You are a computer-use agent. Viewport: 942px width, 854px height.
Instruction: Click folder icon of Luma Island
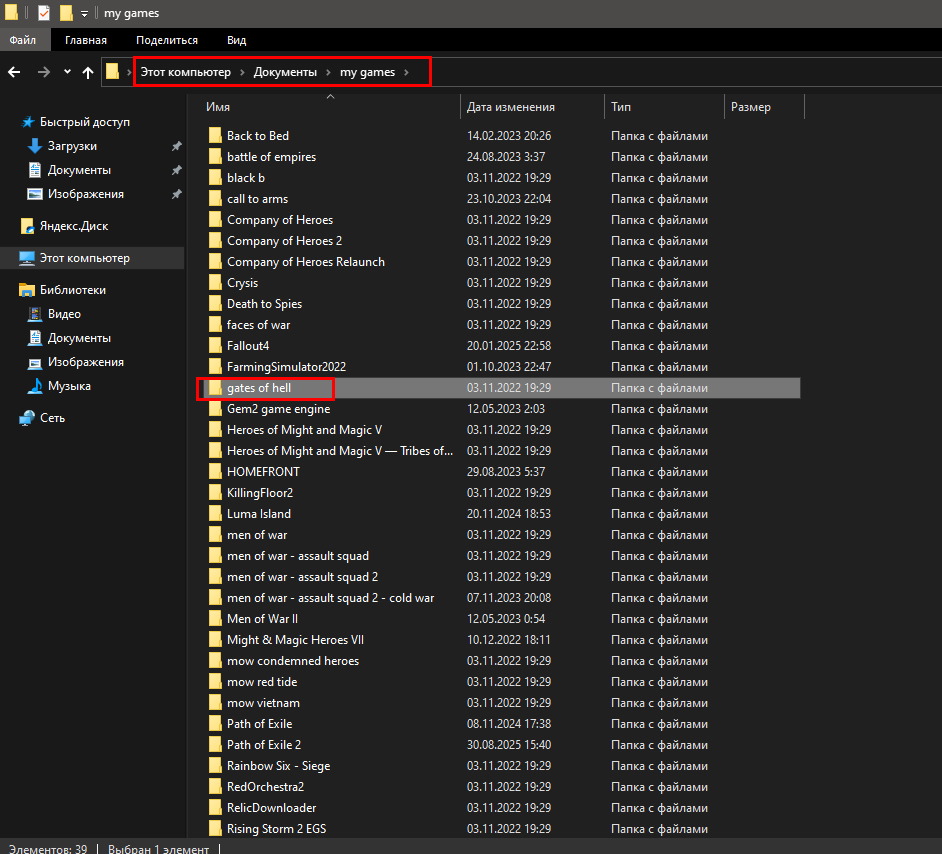[215, 513]
